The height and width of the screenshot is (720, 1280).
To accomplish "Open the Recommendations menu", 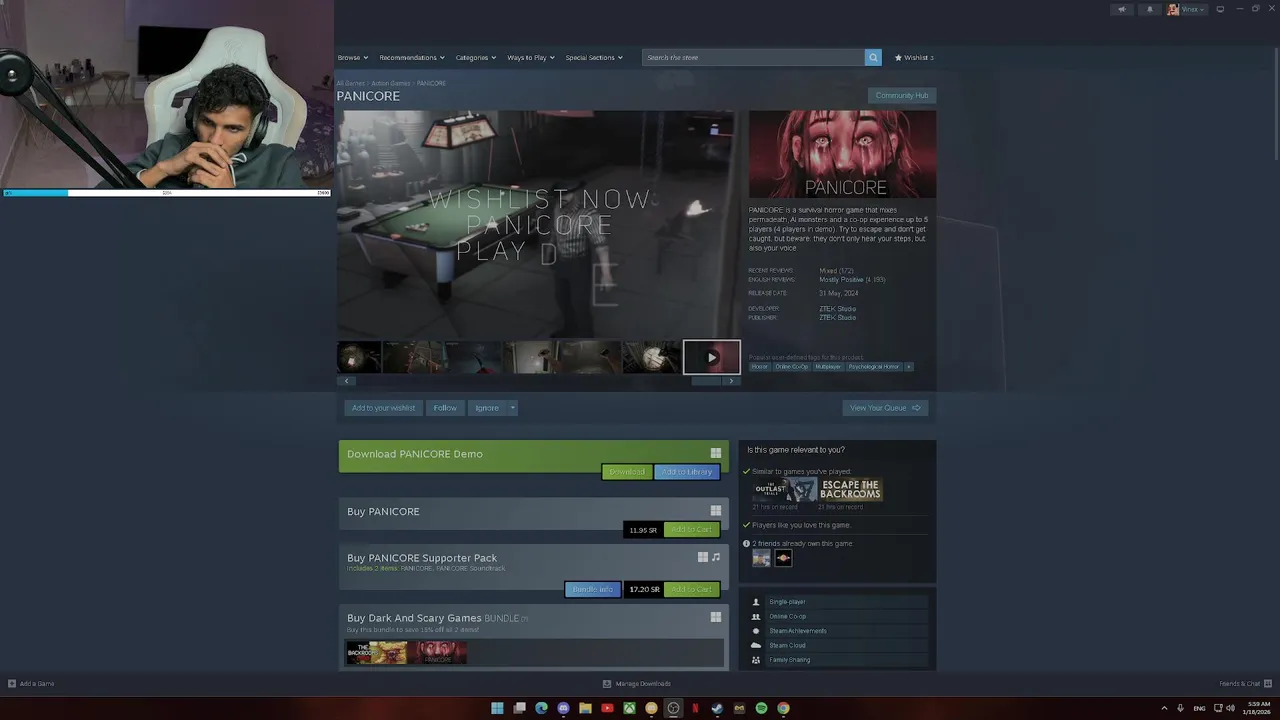I will pos(412,57).
